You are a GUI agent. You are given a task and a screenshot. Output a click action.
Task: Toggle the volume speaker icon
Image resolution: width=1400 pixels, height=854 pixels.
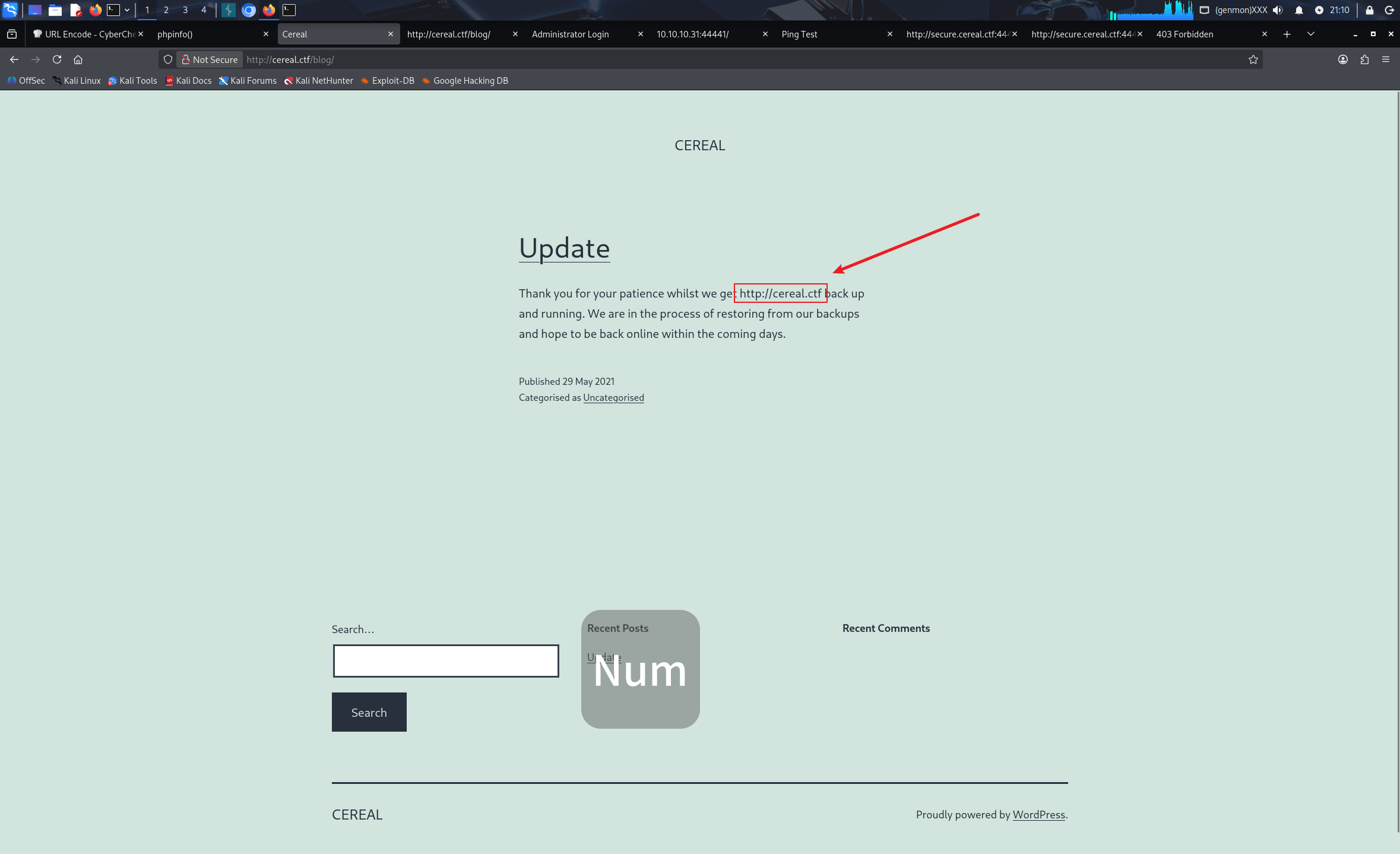[x=1278, y=10]
